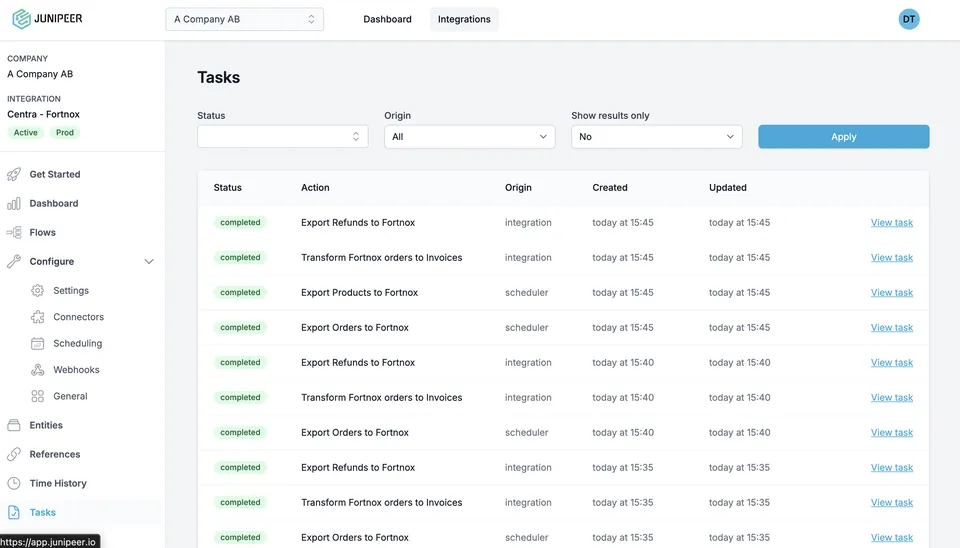Open Scheduling under Configure
The width and height of the screenshot is (960, 548).
(x=77, y=343)
